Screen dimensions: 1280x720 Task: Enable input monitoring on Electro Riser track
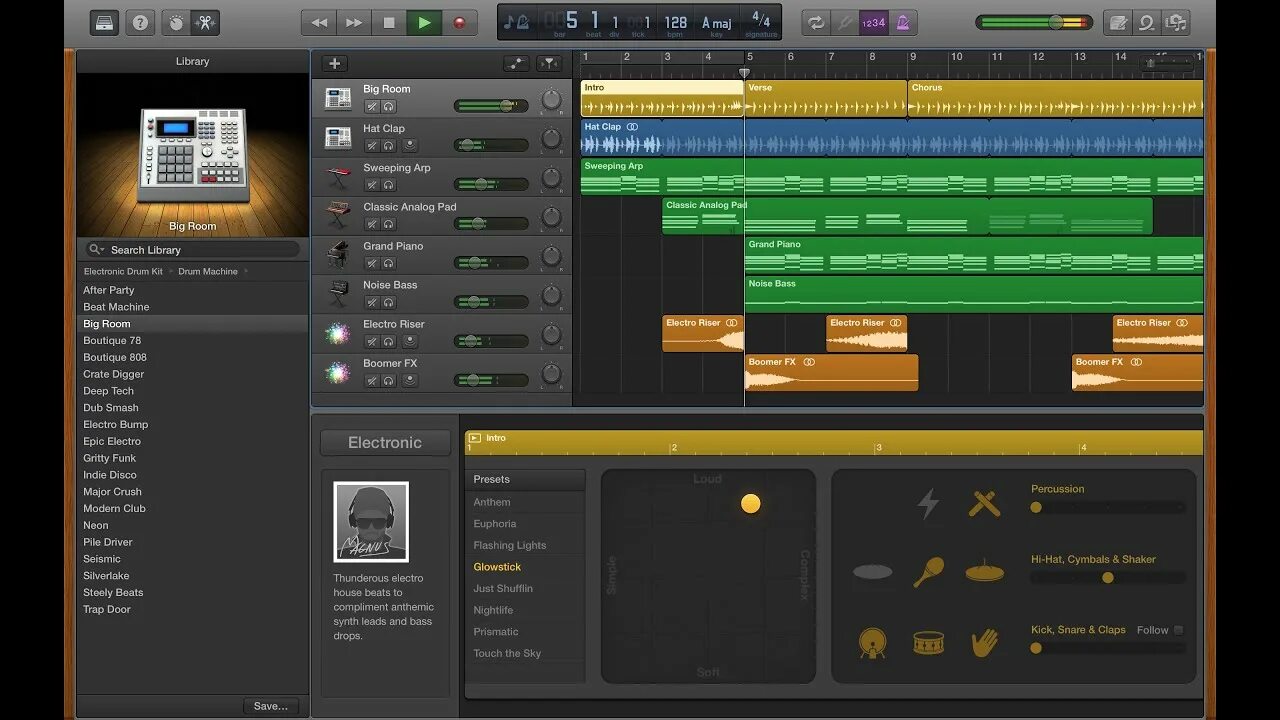[409, 341]
